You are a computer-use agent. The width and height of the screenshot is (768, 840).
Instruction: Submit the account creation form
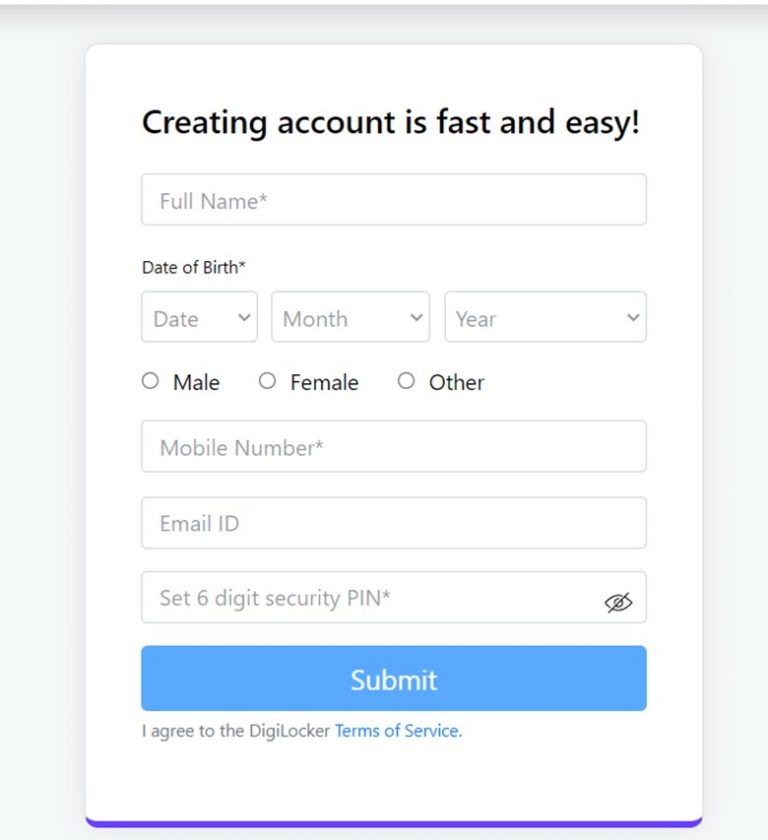click(394, 679)
